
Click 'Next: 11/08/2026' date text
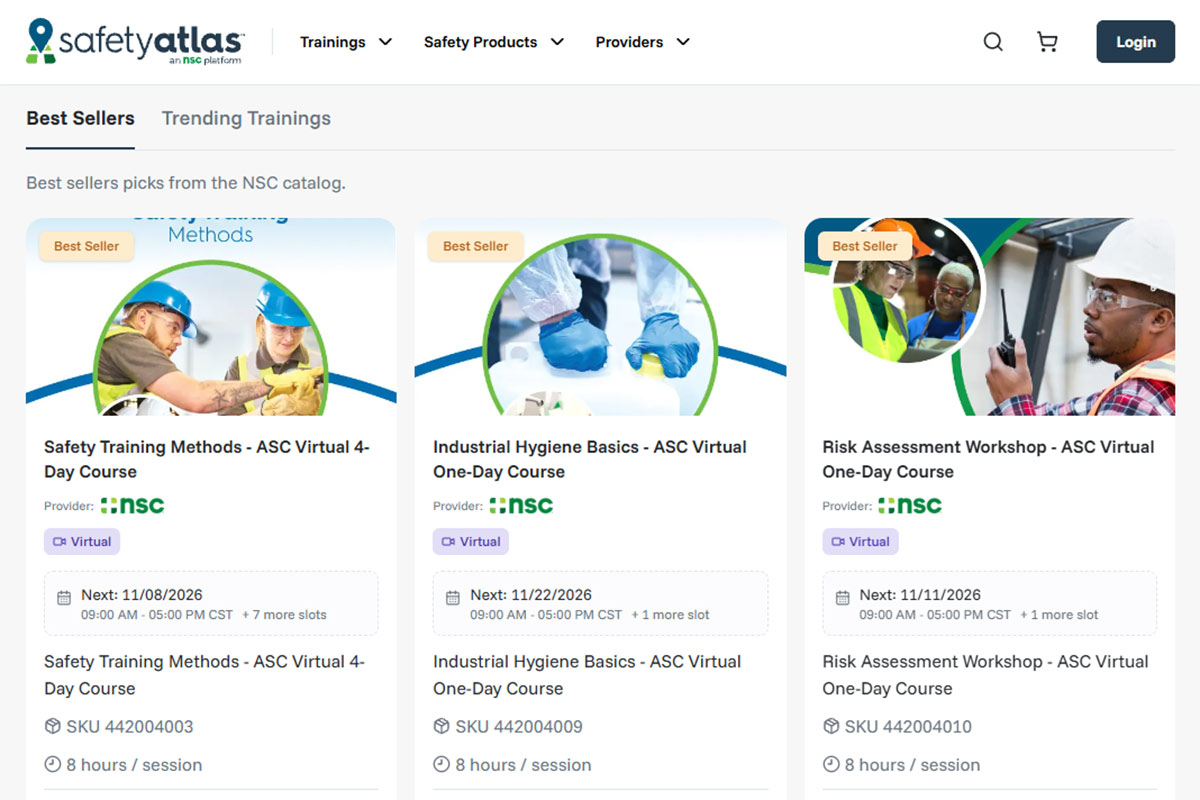142,595
